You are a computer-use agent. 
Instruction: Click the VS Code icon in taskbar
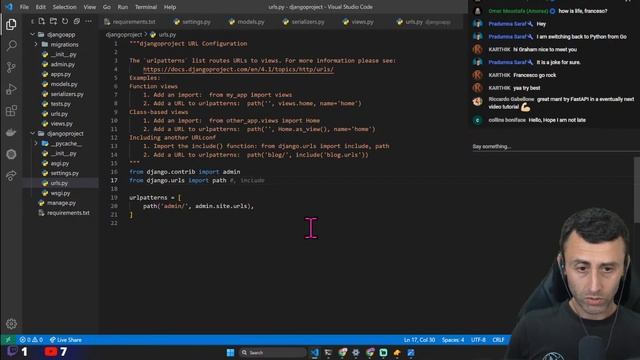click(315, 352)
